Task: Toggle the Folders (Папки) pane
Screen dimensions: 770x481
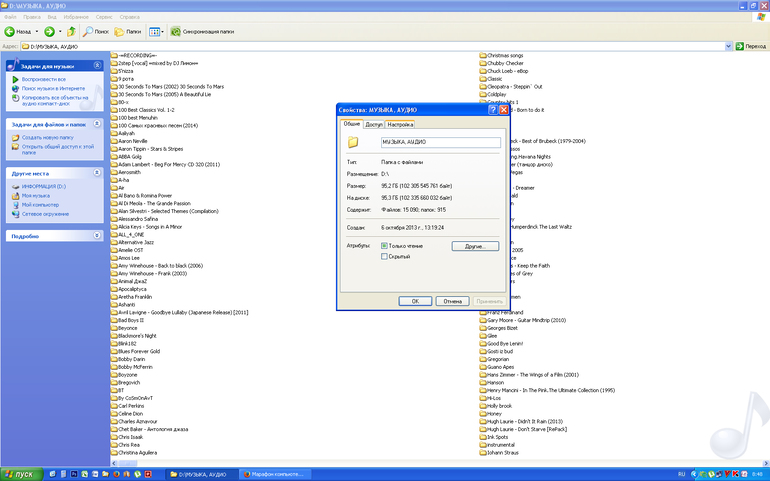Action: point(128,32)
